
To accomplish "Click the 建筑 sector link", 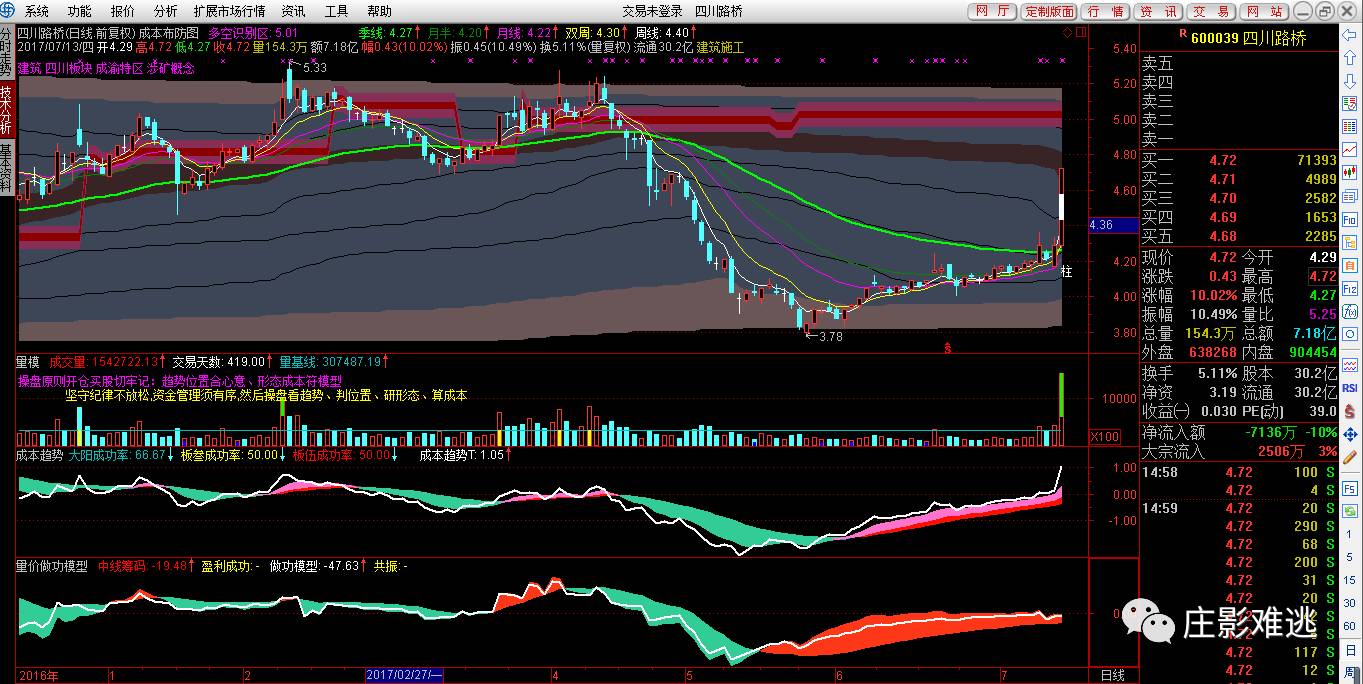I will pos(31,70).
